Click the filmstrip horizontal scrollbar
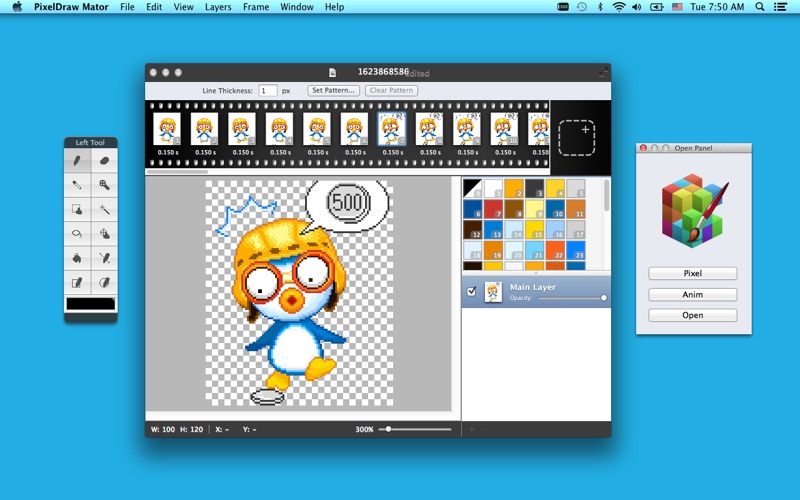This screenshot has height=500, width=800. (x=177, y=172)
